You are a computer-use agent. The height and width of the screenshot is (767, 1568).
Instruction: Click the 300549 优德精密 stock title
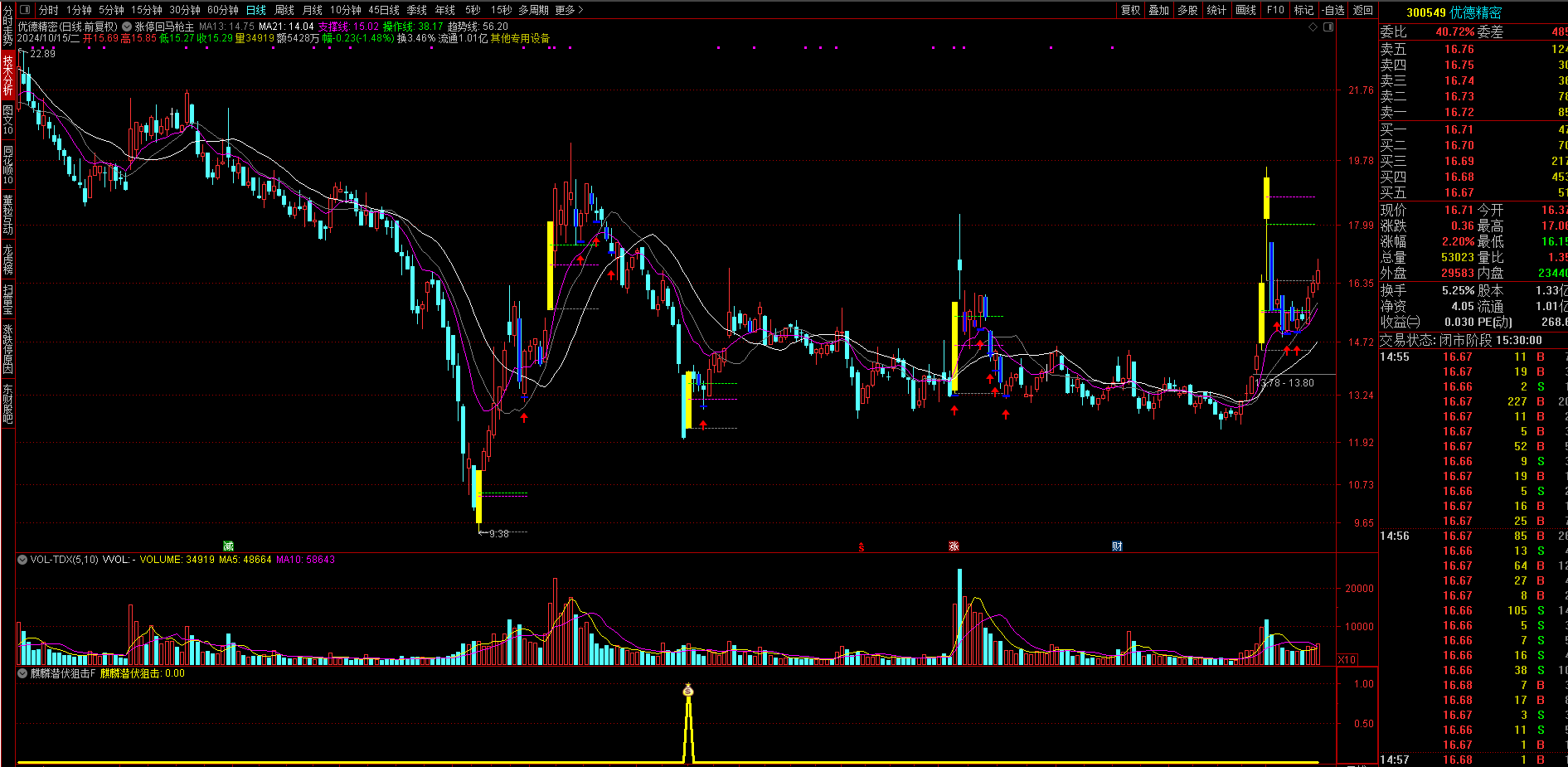1454,12
